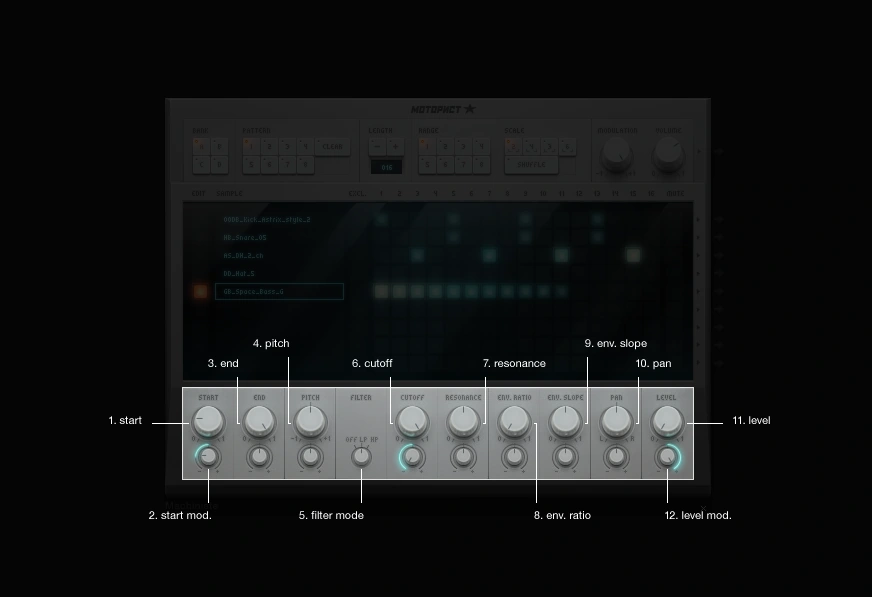Viewport: 872px width, 597px height.
Task: Select bank C
Action: coord(201,165)
